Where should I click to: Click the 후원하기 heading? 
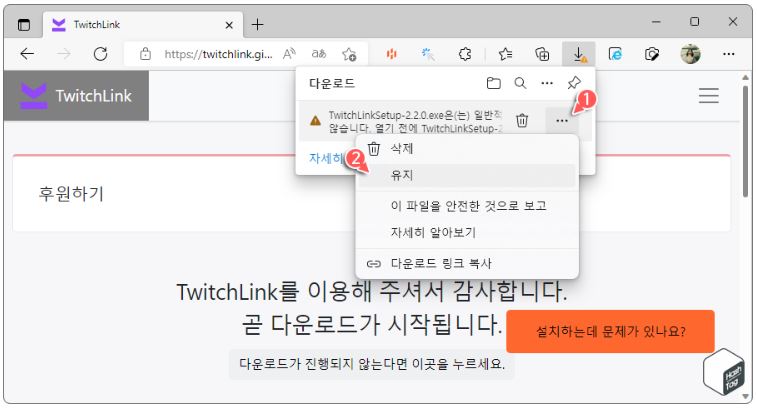pos(71,194)
